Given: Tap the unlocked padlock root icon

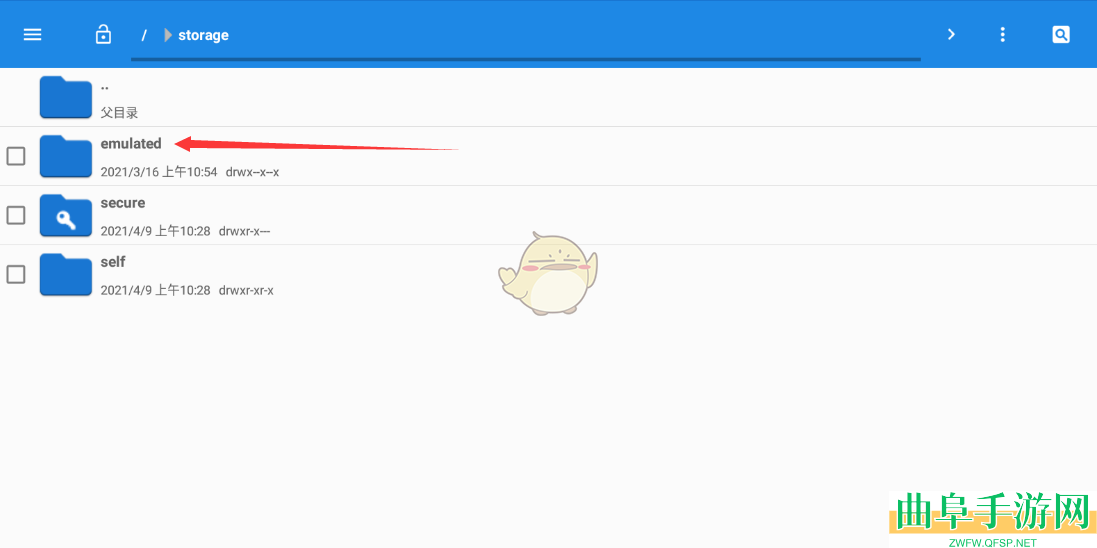Looking at the screenshot, I should point(104,34).
